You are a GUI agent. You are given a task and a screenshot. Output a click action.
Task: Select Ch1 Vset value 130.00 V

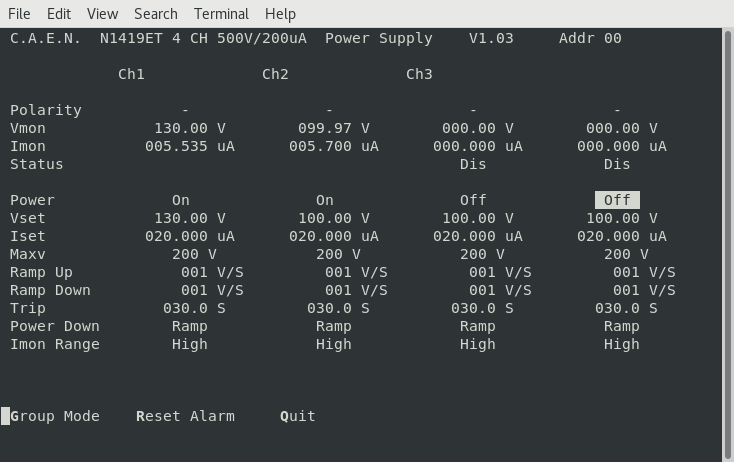(190, 218)
